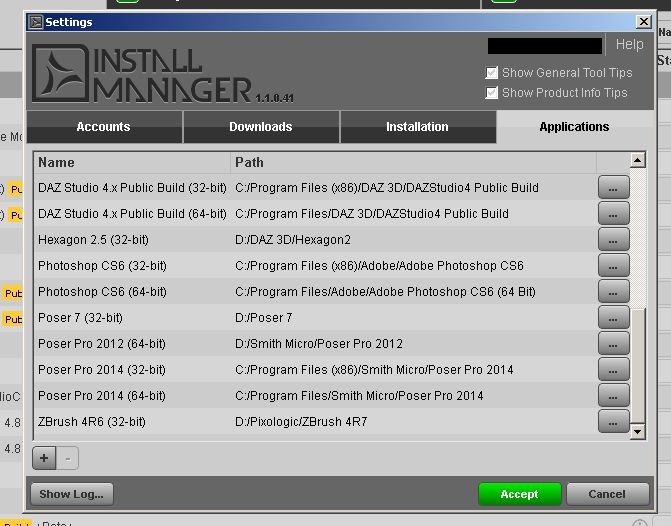This screenshot has width=671, height=526.
Task: Click path C:/Program Files/DAZ 3D/DAZStudio4 Public Build
Action: pyautogui.click(x=372, y=214)
